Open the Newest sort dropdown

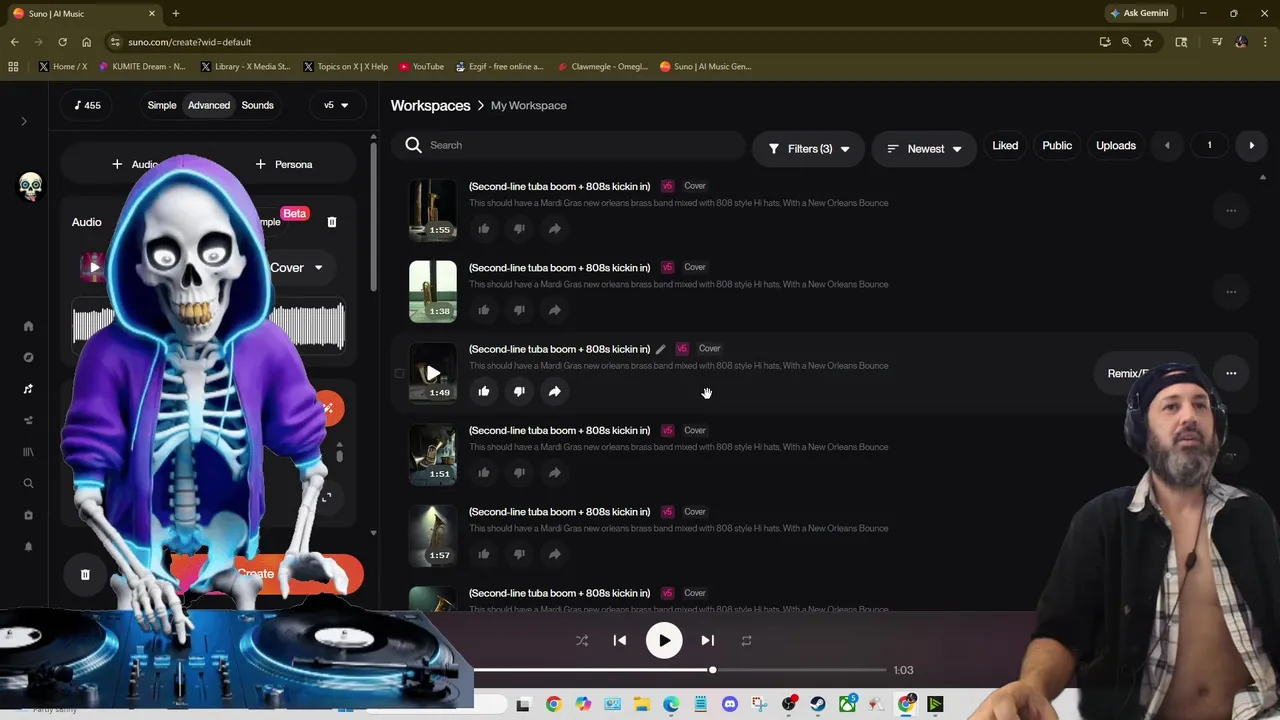(925, 149)
